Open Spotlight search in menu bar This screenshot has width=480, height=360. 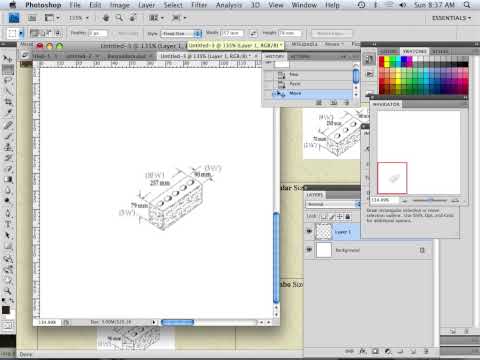coord(467,5)
